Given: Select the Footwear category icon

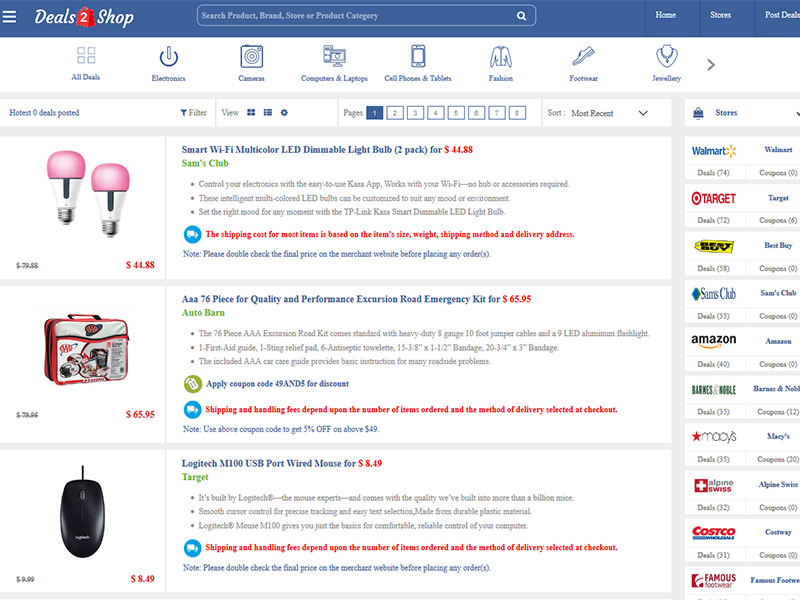Looking at the screenshot, I should (x=583, y=56).
